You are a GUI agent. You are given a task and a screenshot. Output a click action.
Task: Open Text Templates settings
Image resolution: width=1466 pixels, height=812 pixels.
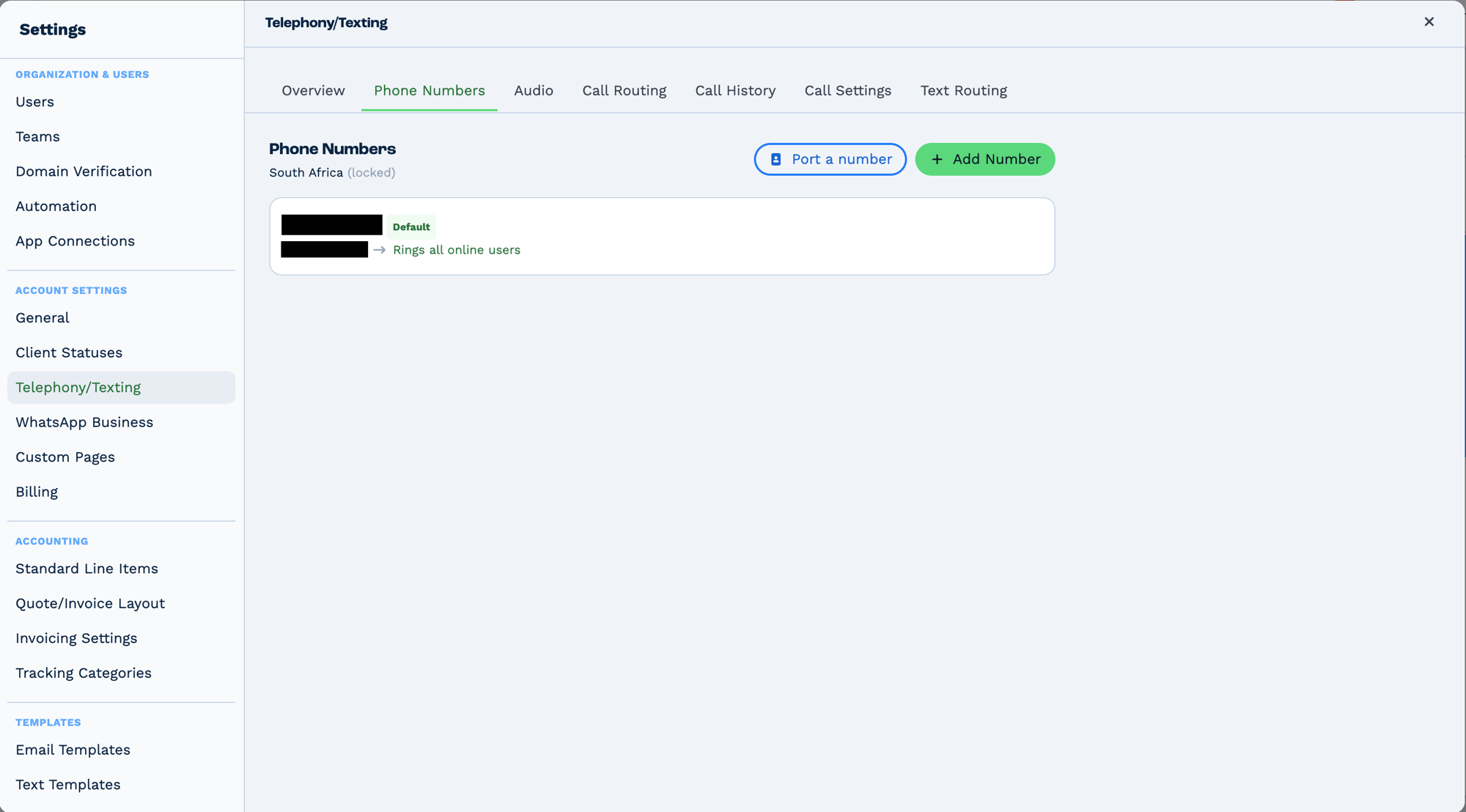(x=121, y=785)
